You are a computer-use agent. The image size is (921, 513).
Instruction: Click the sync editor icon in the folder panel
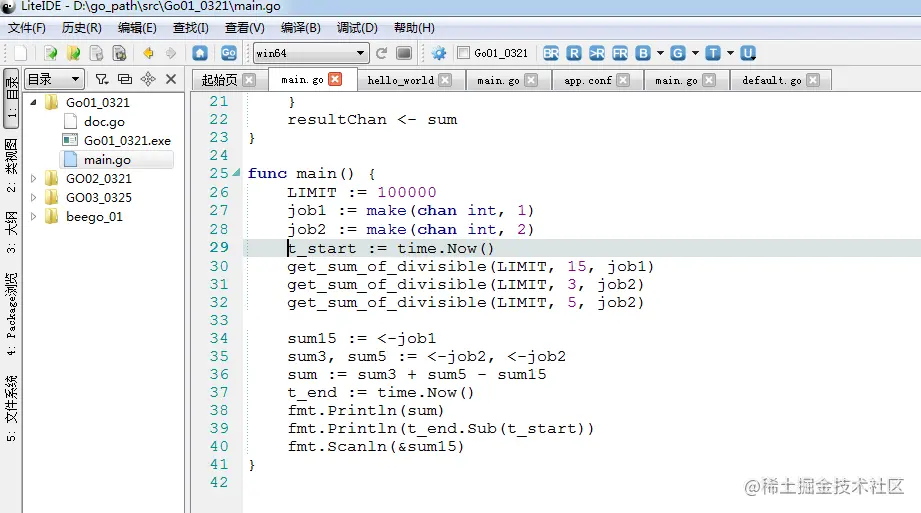click(125, 79)
